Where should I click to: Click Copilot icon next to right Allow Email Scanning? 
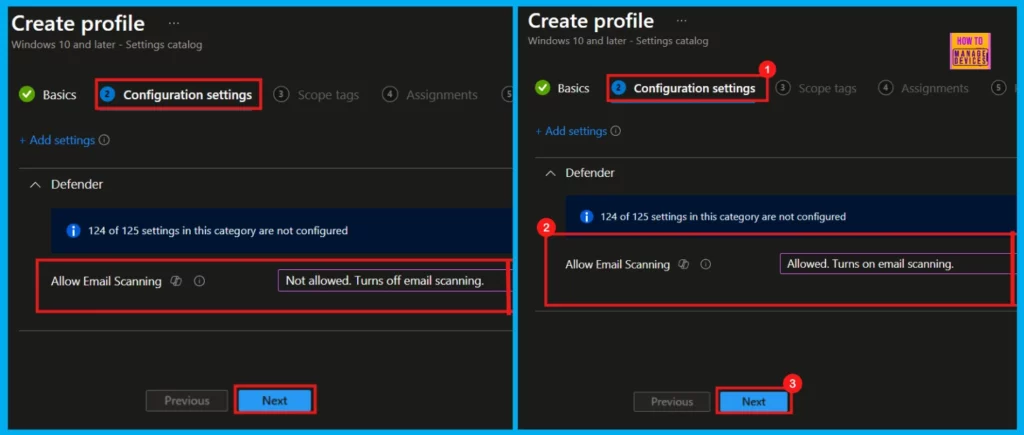(x=684, y=265)
